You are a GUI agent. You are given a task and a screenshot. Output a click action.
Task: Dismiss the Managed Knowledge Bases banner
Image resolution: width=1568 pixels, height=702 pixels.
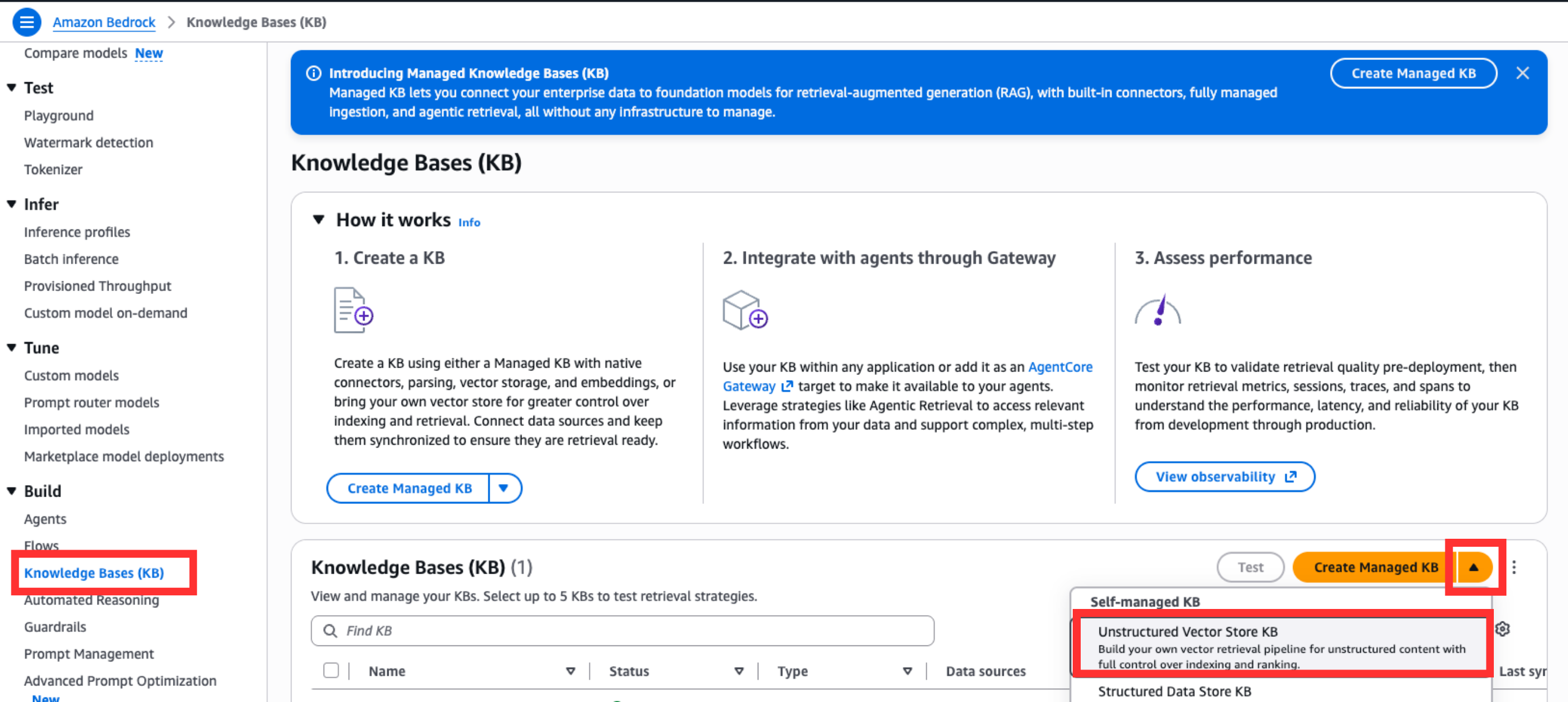(1522, 73)
